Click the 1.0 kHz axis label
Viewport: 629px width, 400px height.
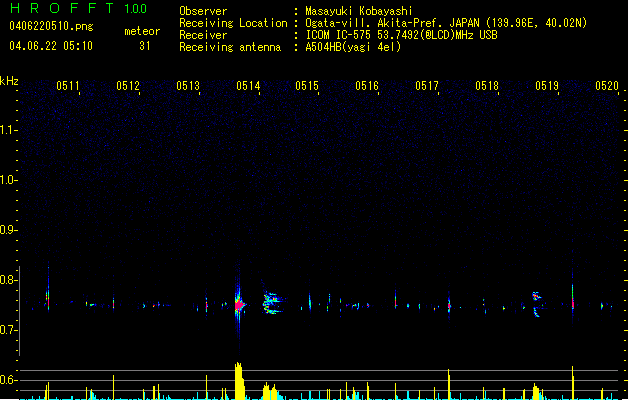[x=8, y=180]
